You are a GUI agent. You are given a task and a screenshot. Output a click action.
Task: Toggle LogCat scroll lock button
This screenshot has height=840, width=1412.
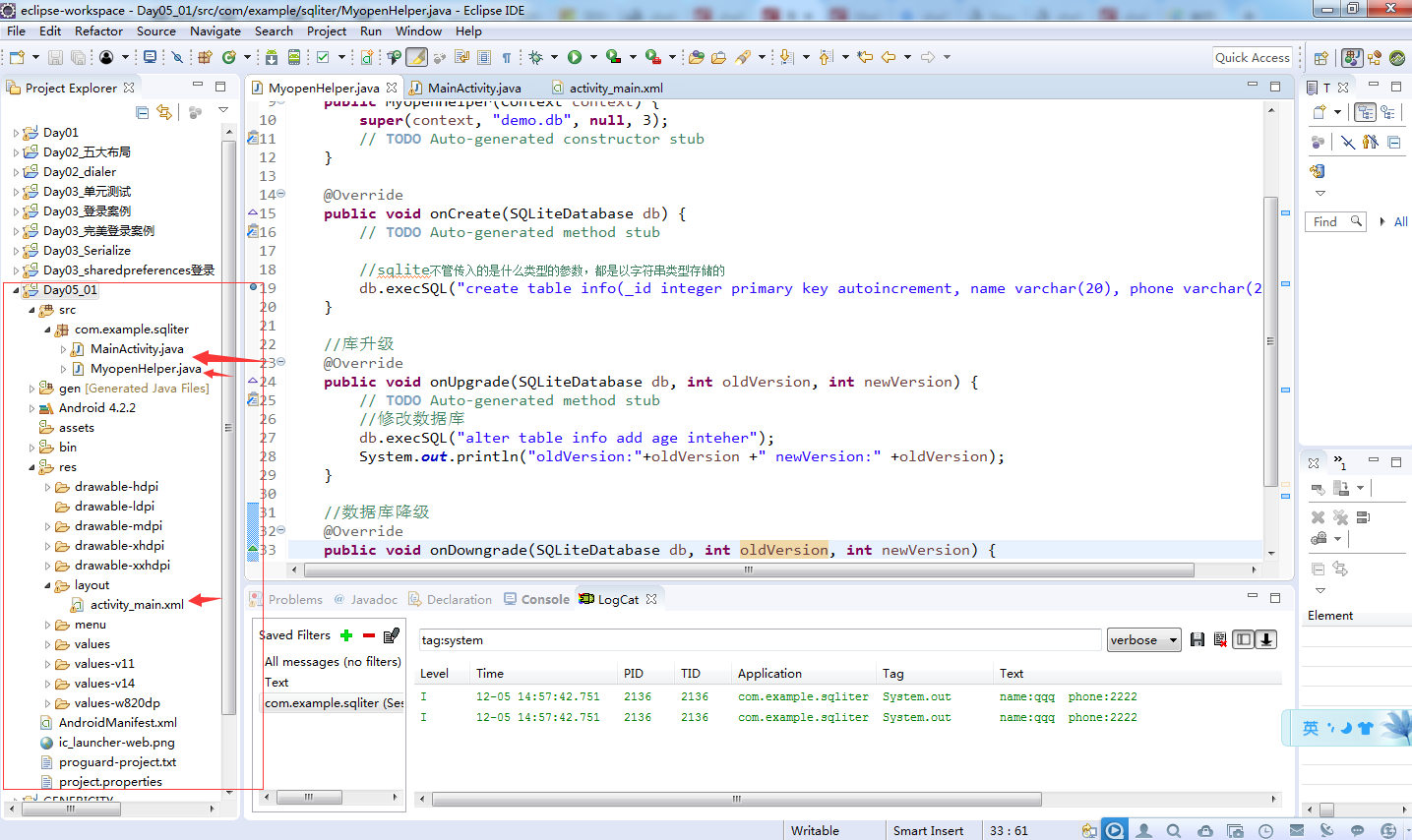point(1267,639)
